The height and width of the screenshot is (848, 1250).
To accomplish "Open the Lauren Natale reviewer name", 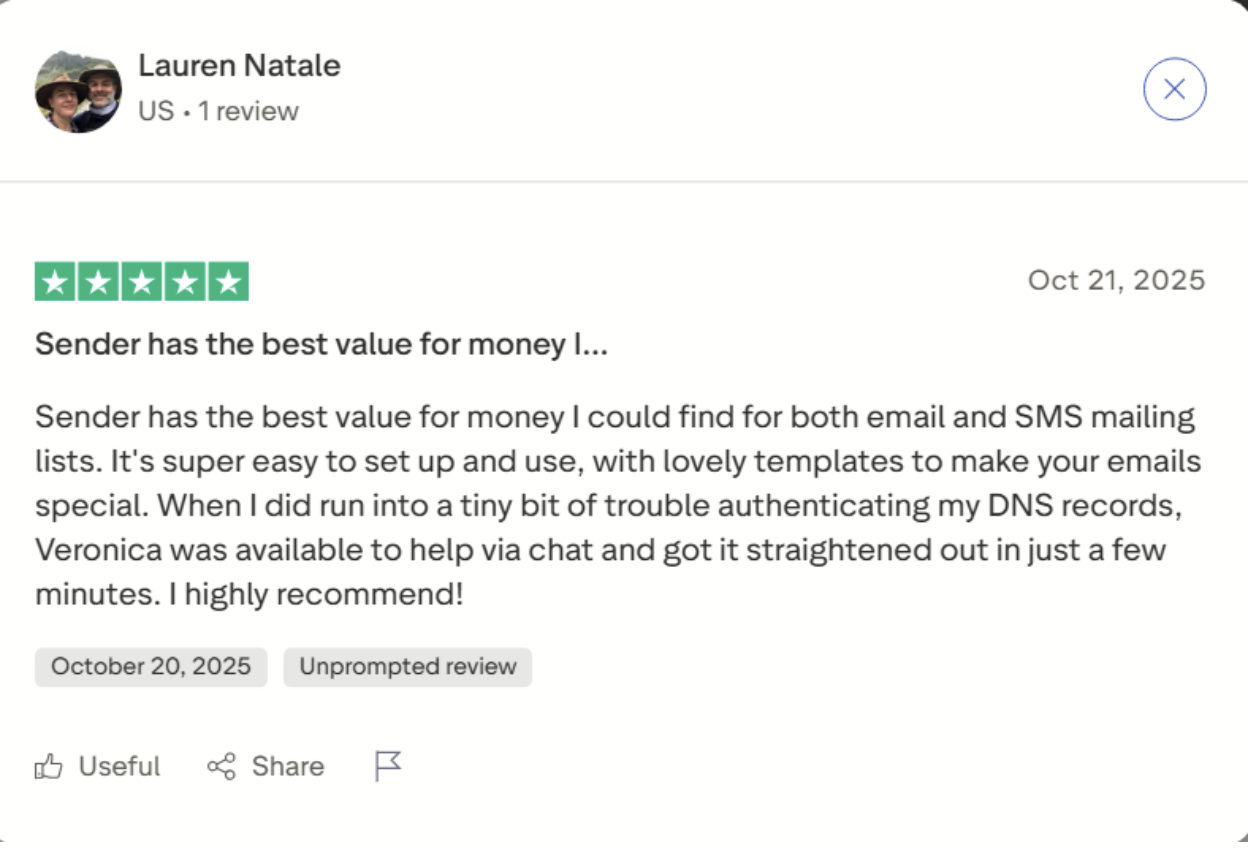I will [x=239, y=66].
